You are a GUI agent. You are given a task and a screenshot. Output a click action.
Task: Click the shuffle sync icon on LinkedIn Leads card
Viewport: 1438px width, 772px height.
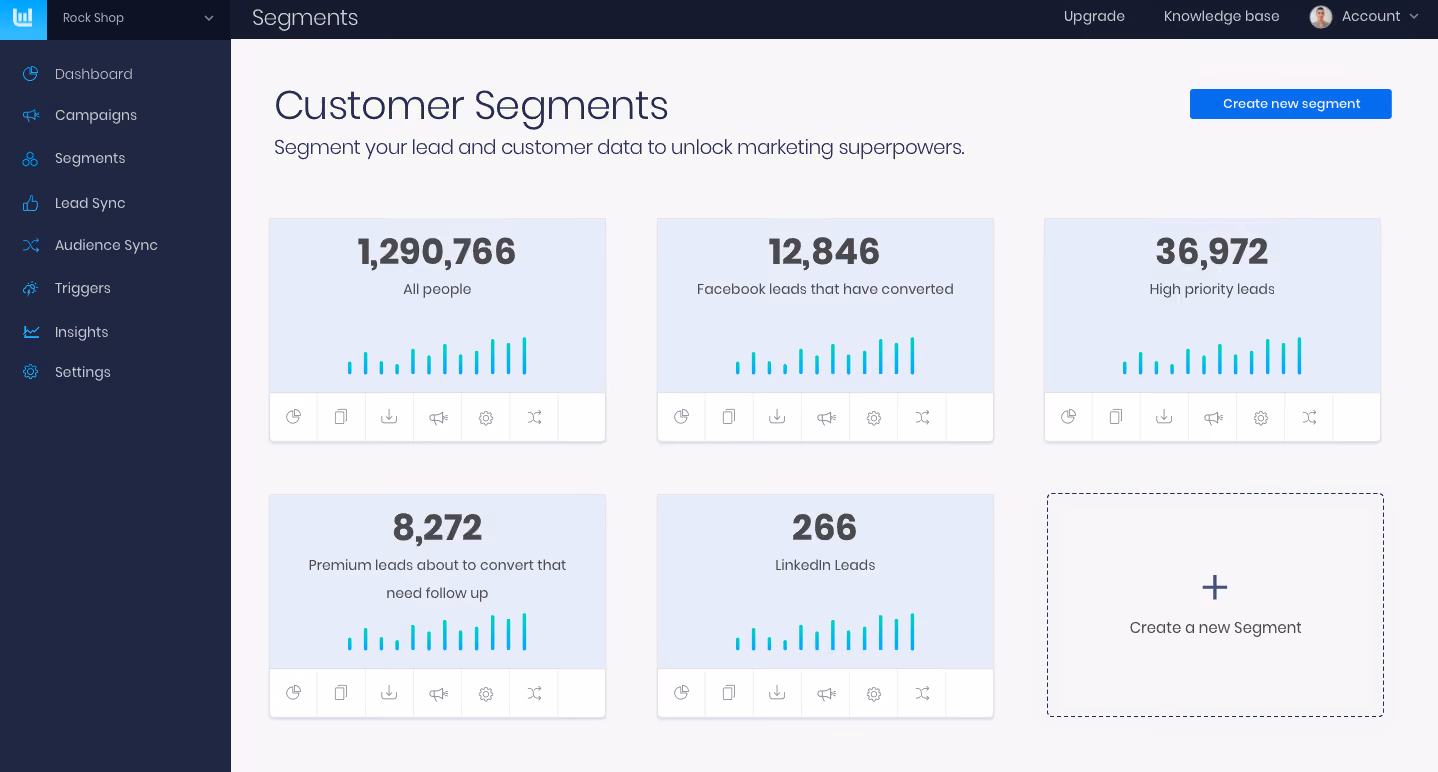(x=922, y=693)
